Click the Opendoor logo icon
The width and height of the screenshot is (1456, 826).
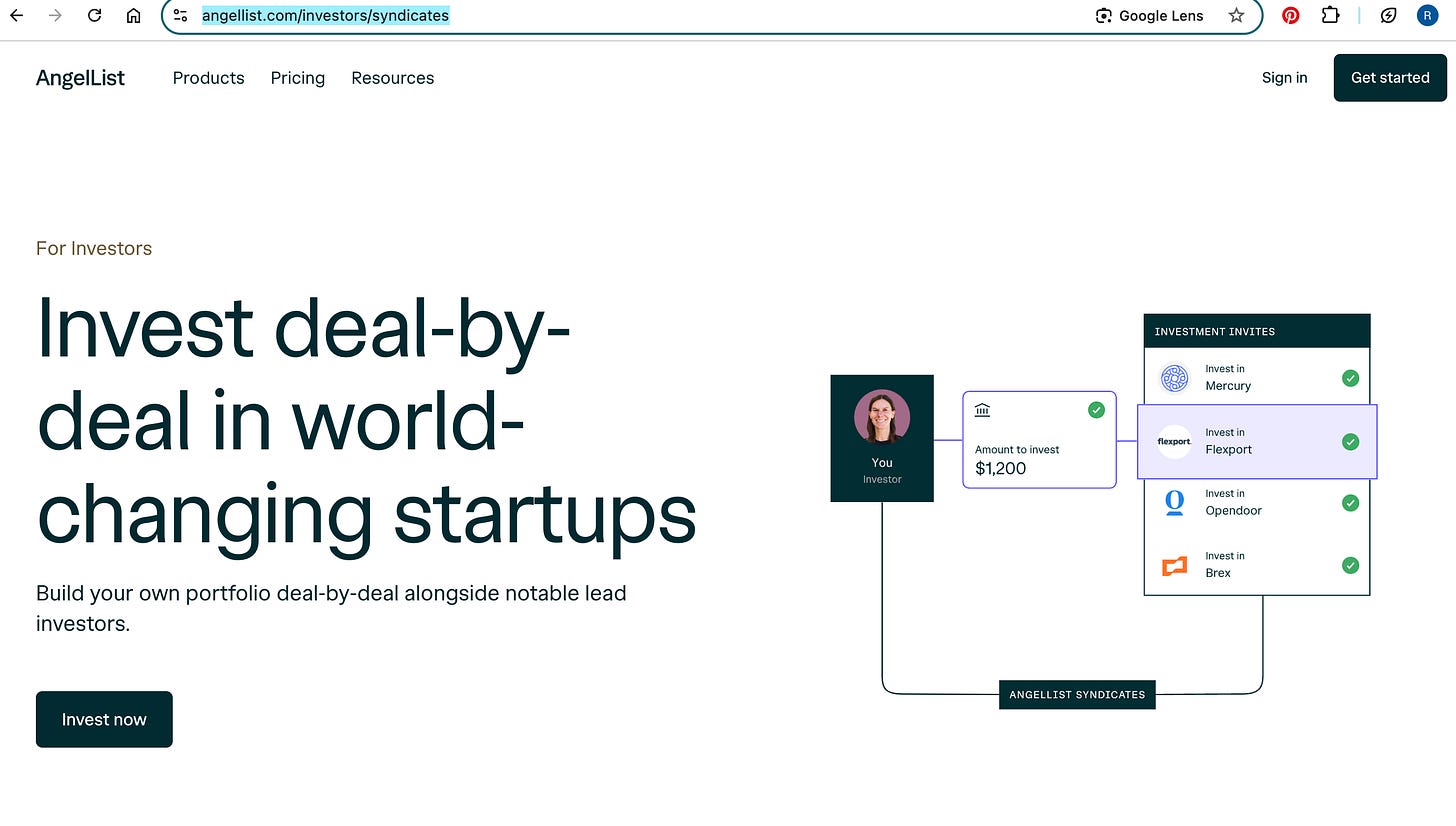tap(1174, 502)
